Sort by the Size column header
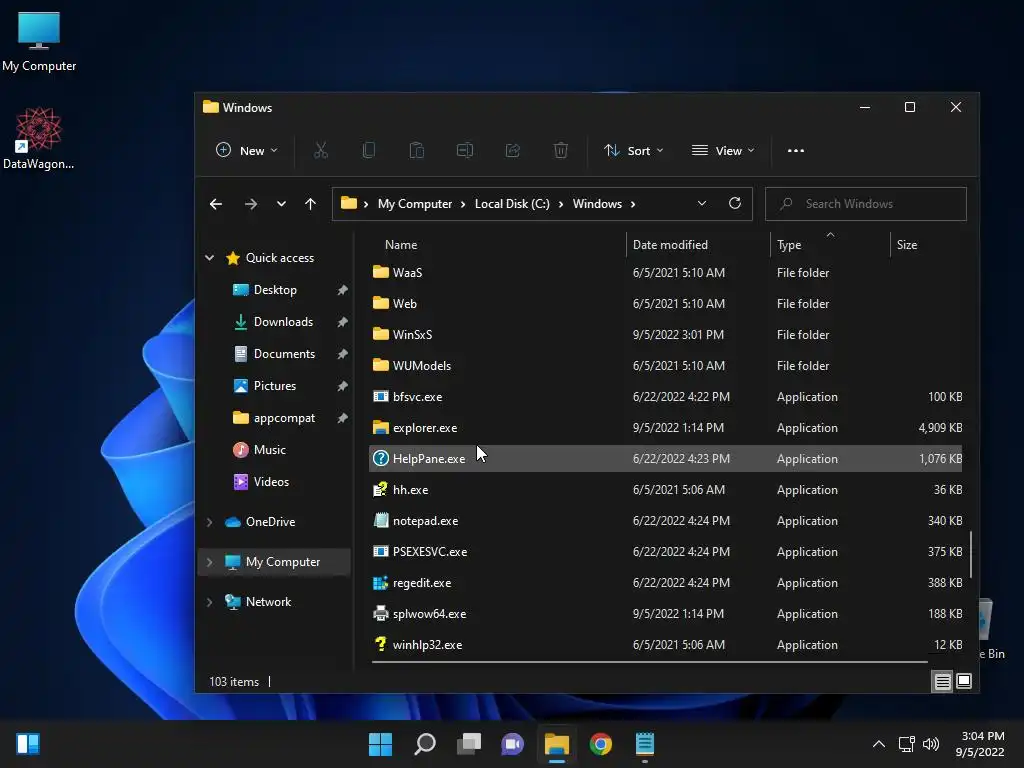Image resolution: width=1024 pixels, height=768 pixels. 906,245
